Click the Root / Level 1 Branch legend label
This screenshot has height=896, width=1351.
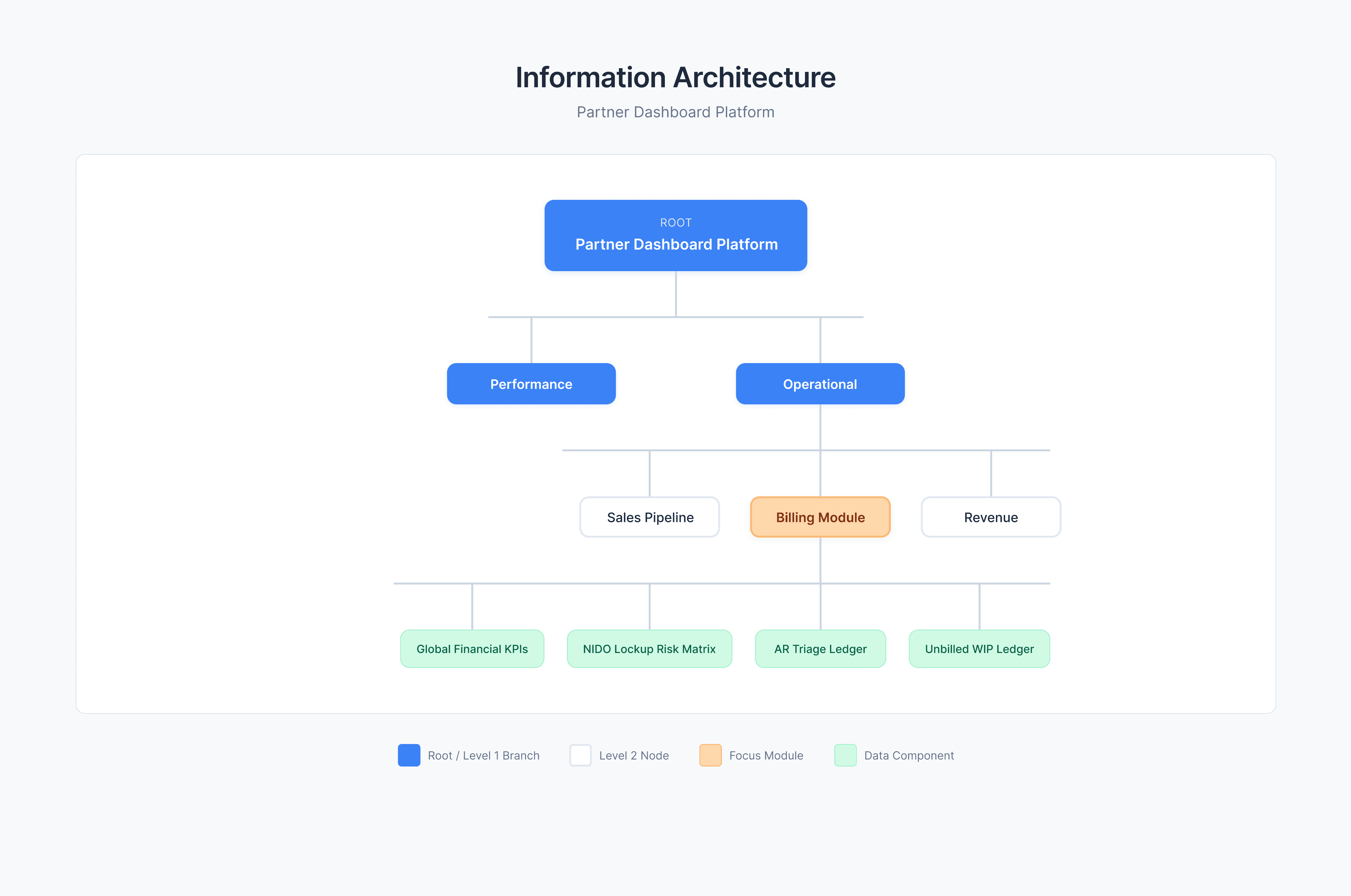pos(483,756)
